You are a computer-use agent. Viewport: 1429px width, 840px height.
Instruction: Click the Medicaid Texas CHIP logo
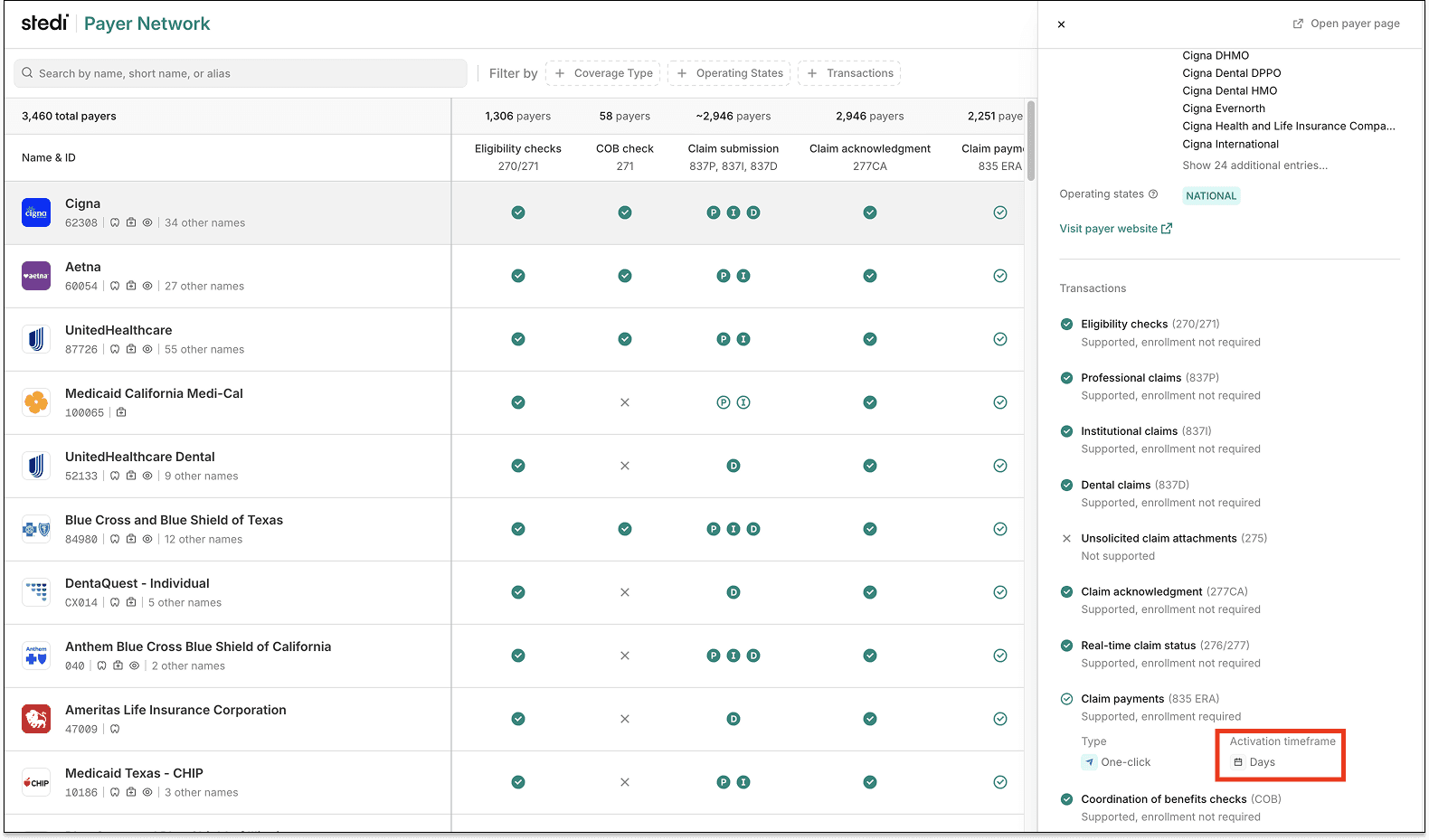(x=36, y=782)
